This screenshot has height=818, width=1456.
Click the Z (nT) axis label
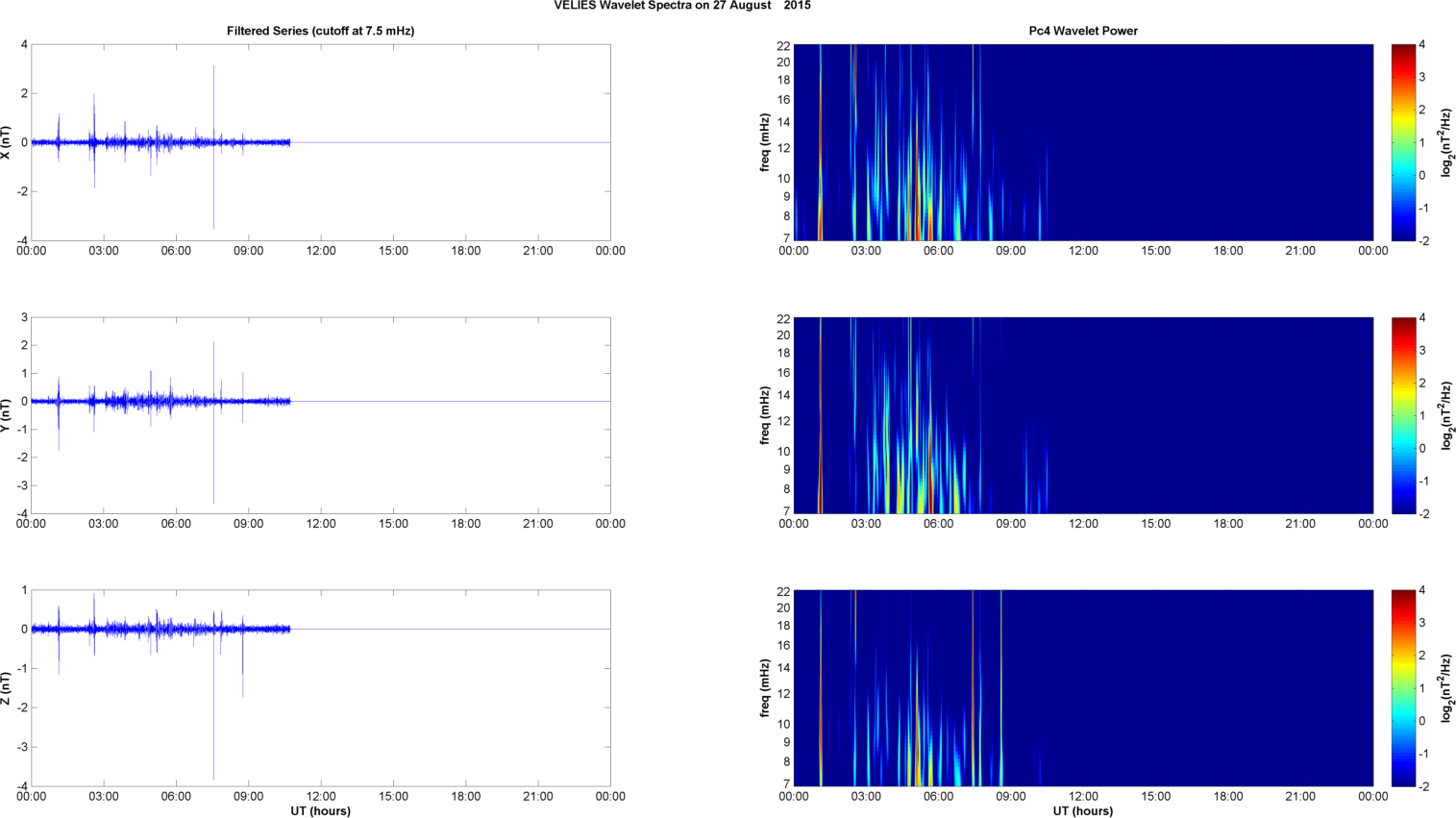click(x=7, y=688)
